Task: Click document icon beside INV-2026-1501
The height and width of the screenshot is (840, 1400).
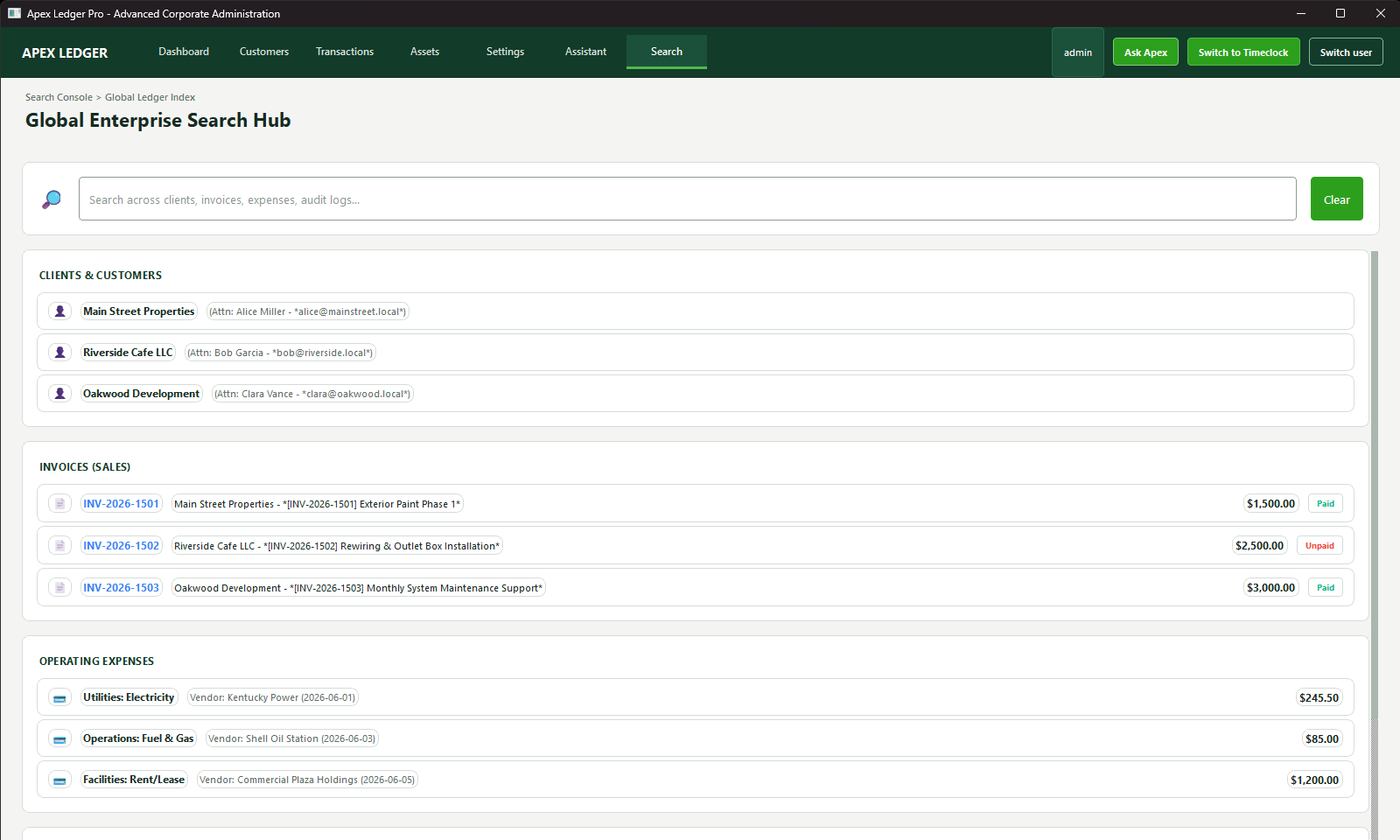Action: pyautogui.click(x=59, y=504)
